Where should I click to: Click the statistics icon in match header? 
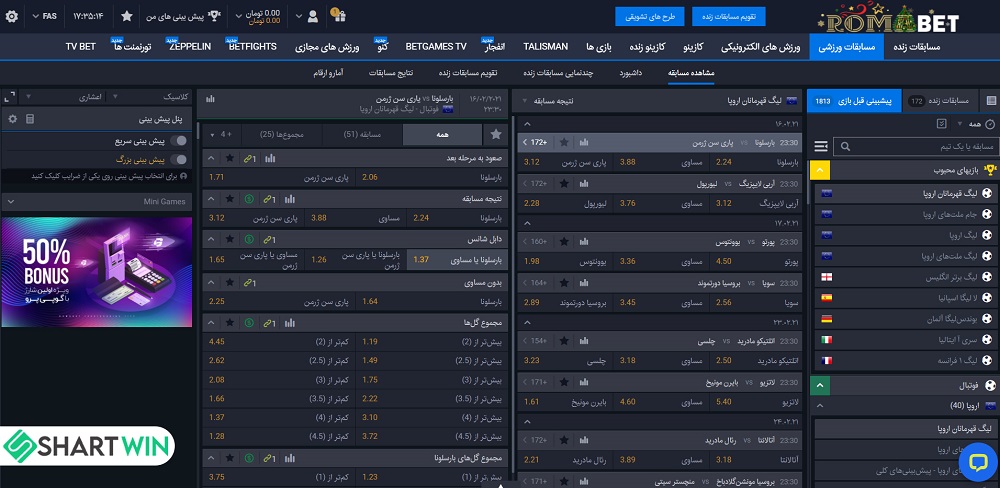point(211,100)
